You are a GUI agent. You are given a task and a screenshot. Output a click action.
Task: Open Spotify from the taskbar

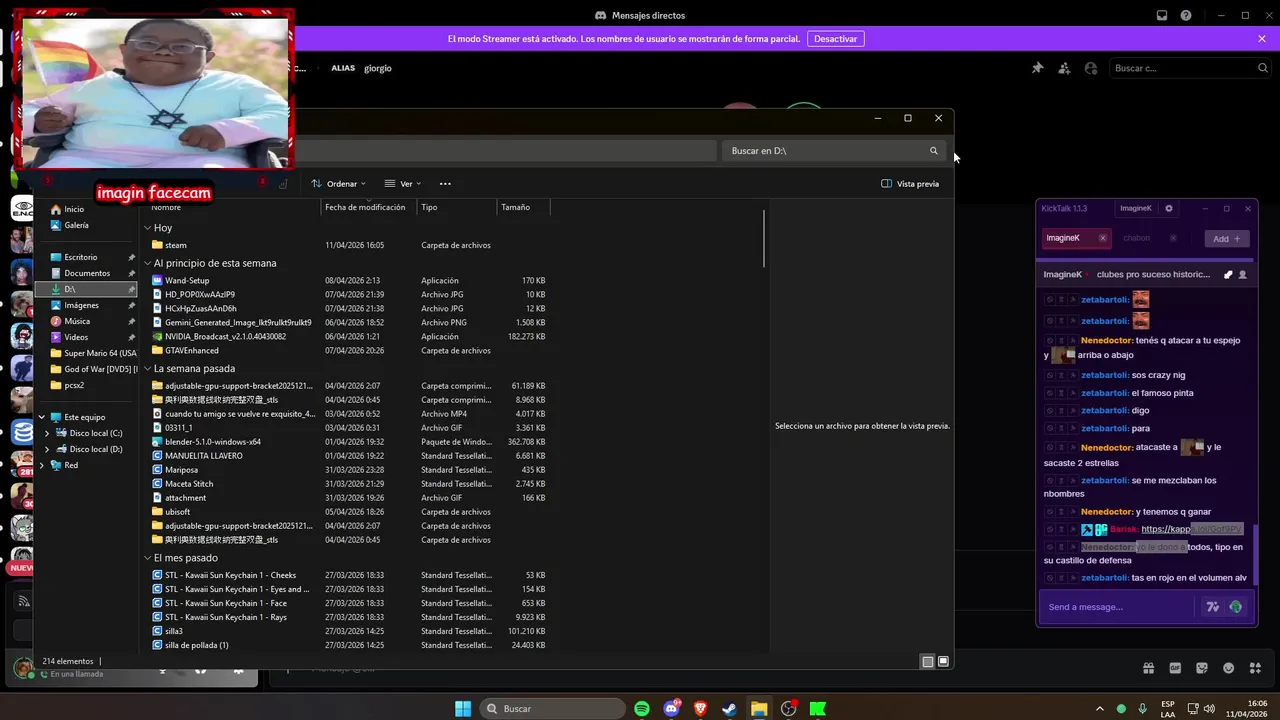click(642, 709)
